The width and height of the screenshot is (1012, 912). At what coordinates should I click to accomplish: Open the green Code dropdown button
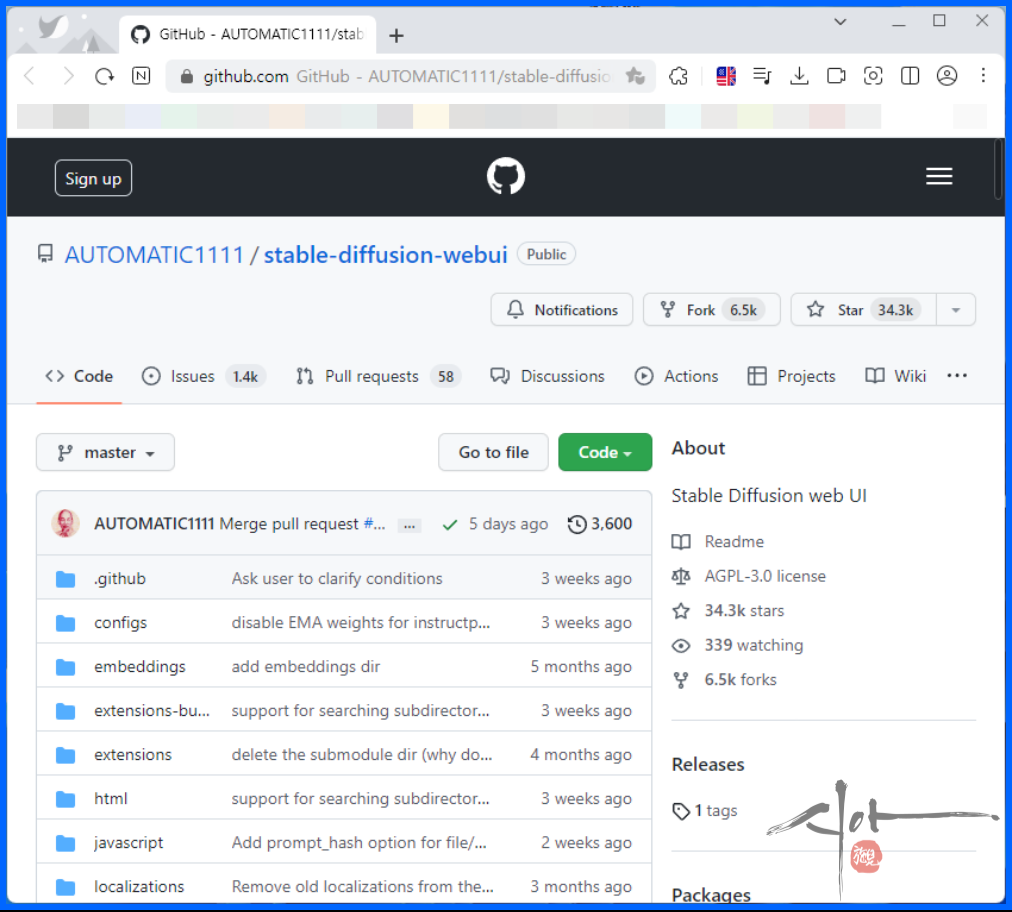605,452
